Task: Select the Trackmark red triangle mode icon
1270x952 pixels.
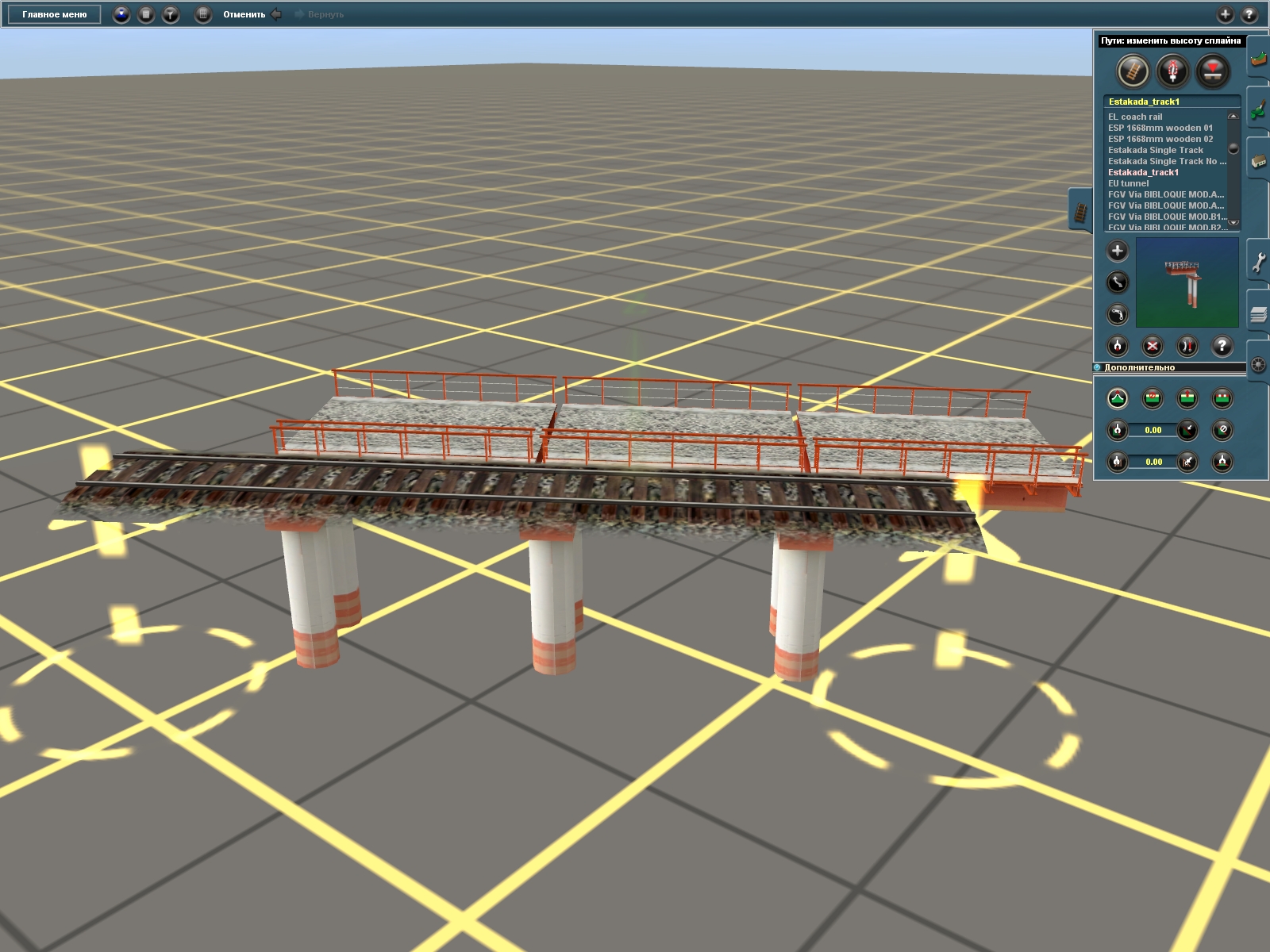Action: pyautogui.click(x=1212, y=71)
